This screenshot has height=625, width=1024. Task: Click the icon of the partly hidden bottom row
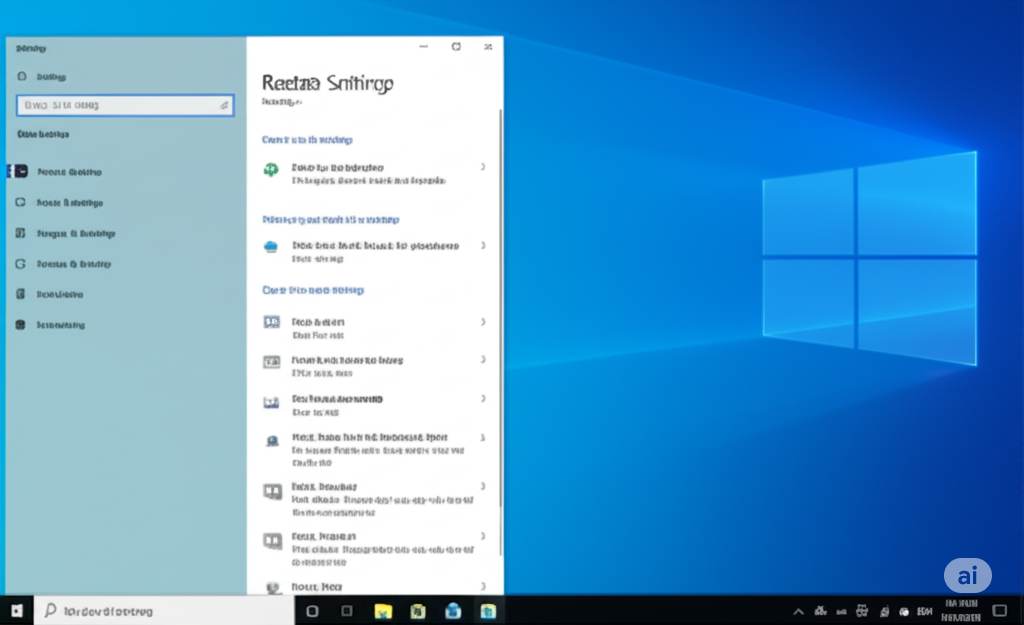(272, 587)
